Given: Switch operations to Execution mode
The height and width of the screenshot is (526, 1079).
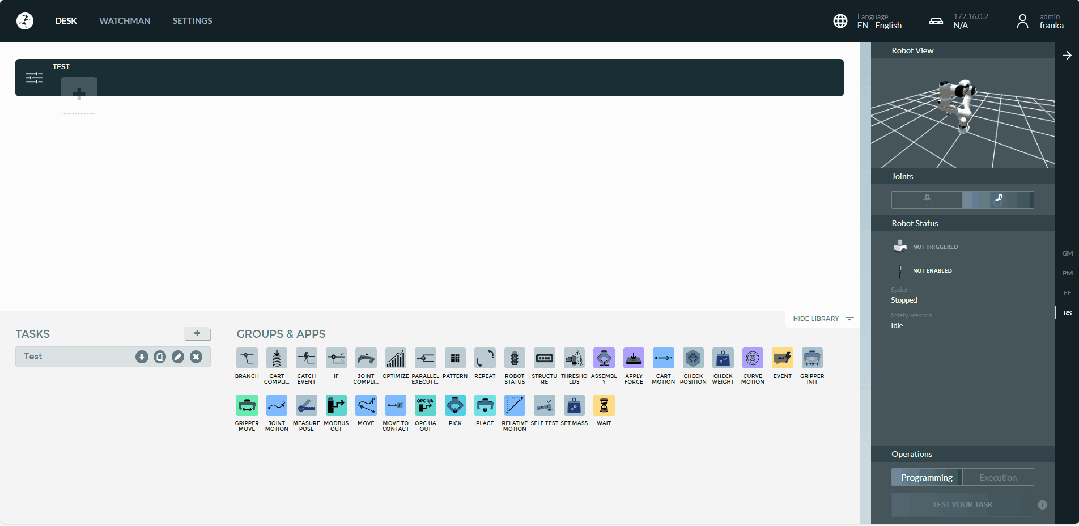Looking at the screenshot, I should (x=998, y=478).
